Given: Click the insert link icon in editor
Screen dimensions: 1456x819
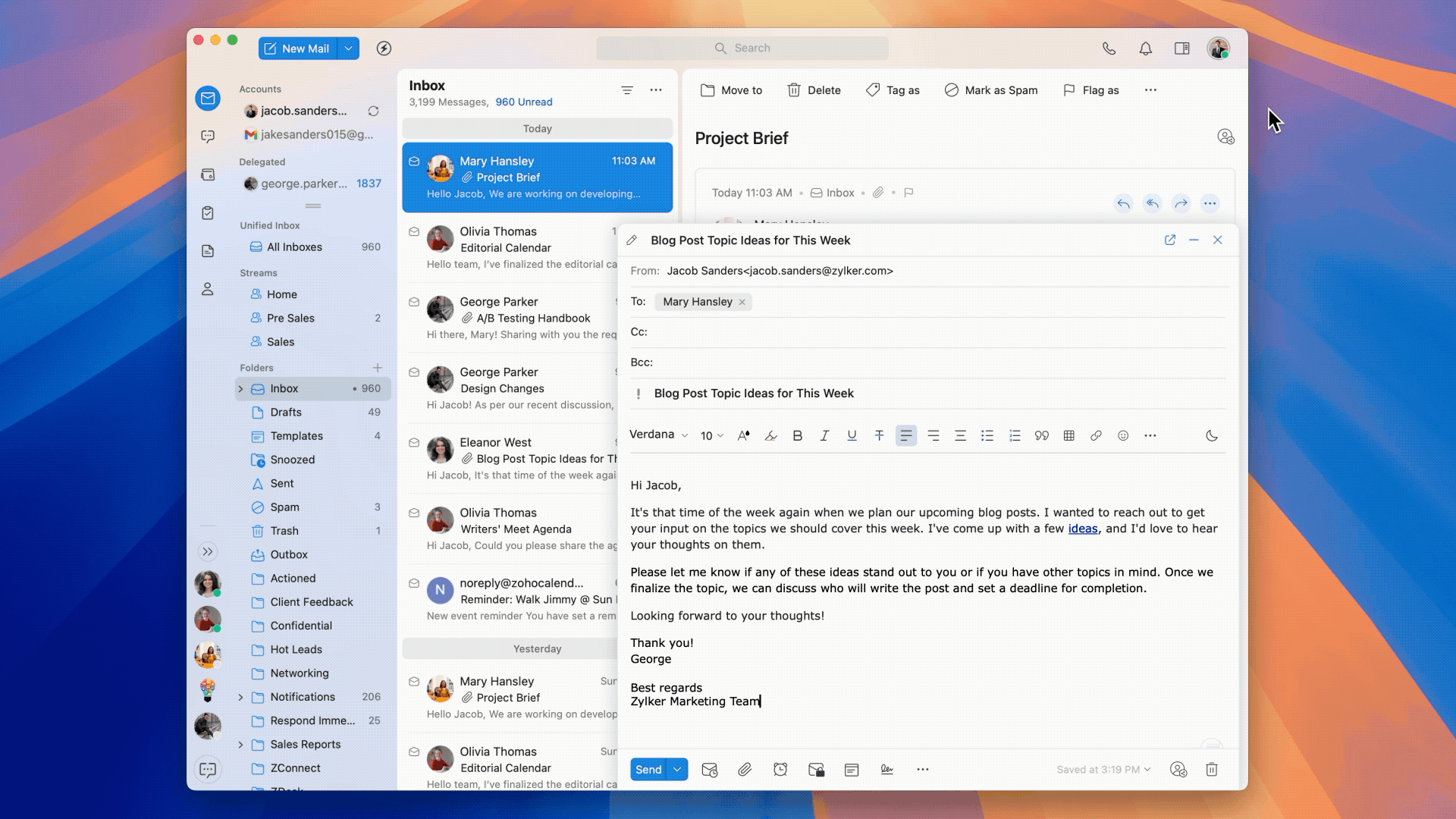Looking at the screenshot, I should pos(1096,435).
